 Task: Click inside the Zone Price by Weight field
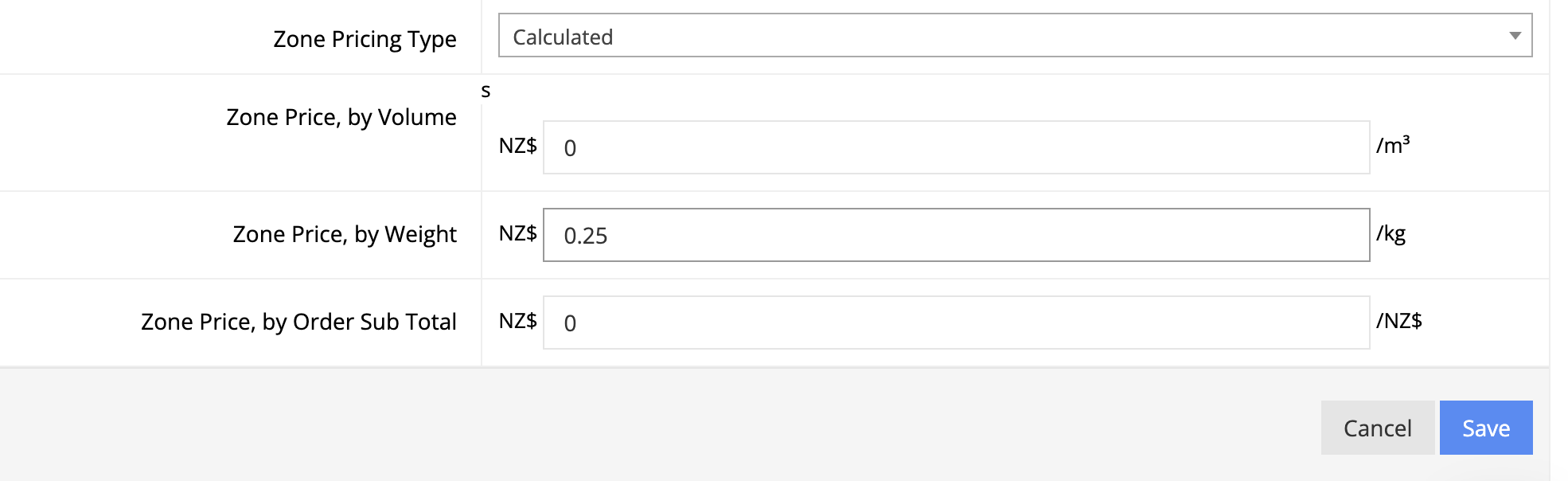tap(955, 235)
